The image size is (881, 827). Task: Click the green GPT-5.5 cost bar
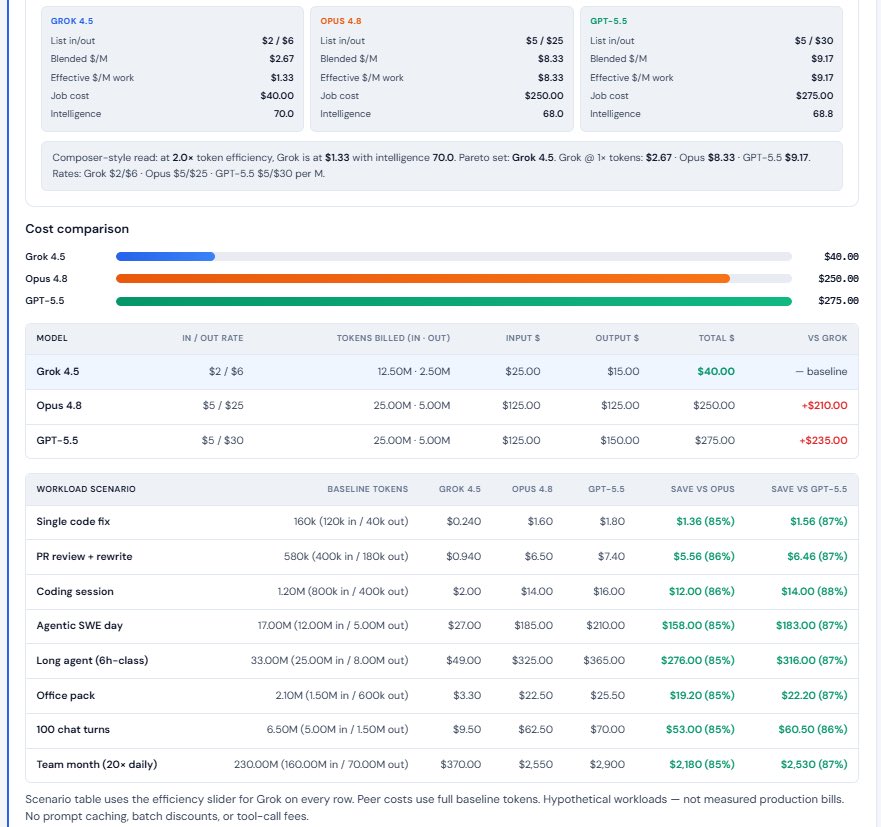(453, 301)
